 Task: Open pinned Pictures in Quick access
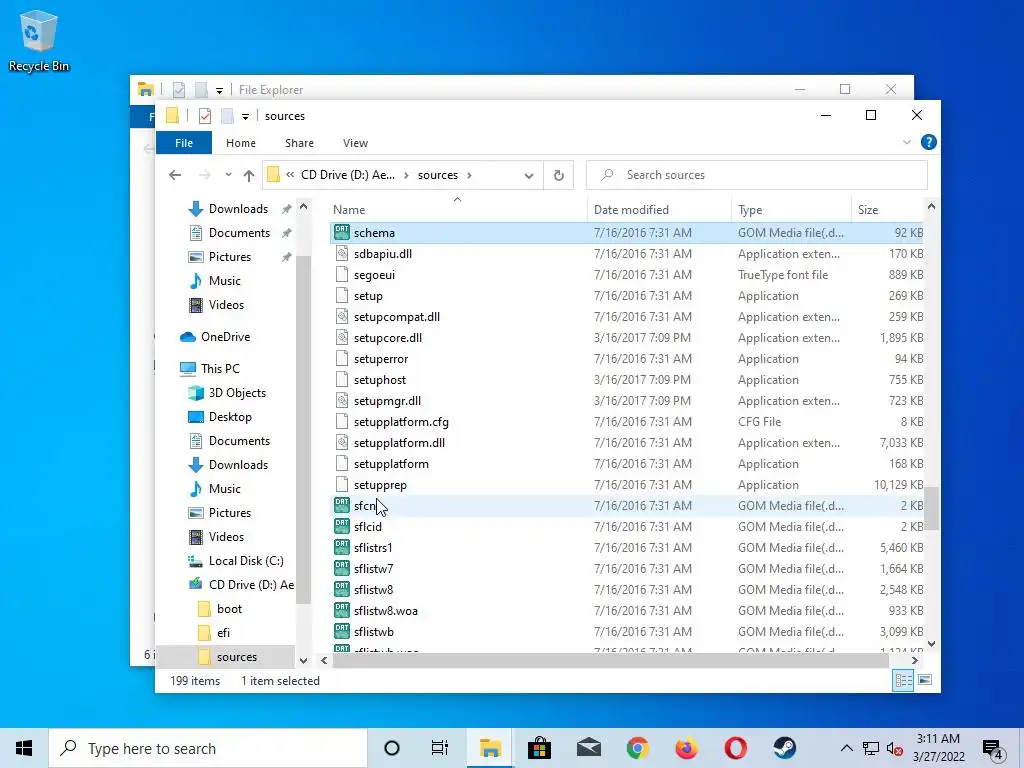click(x=230, y=257)
